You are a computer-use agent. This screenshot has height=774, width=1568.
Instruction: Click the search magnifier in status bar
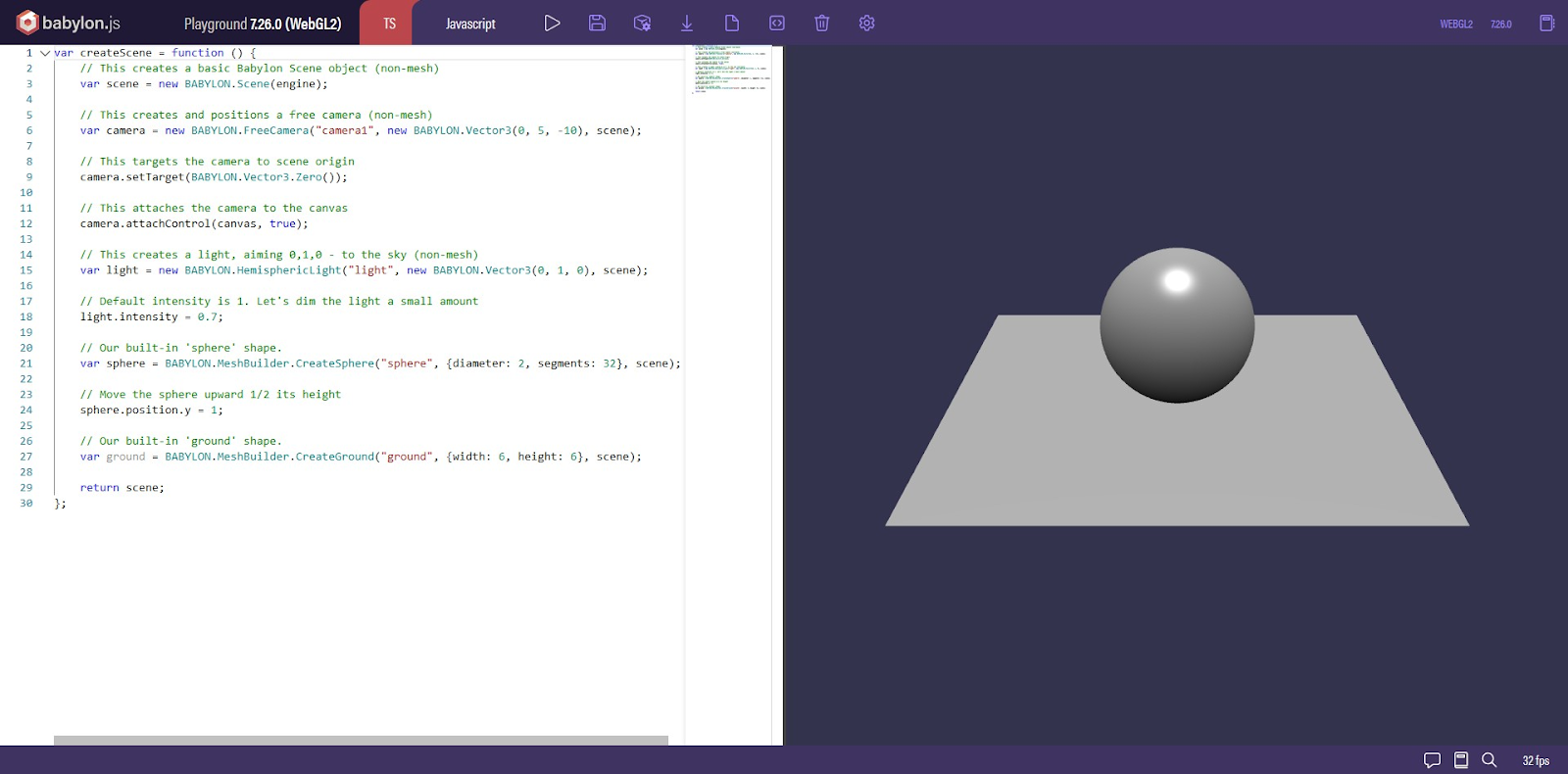[x=1490, y=760]
